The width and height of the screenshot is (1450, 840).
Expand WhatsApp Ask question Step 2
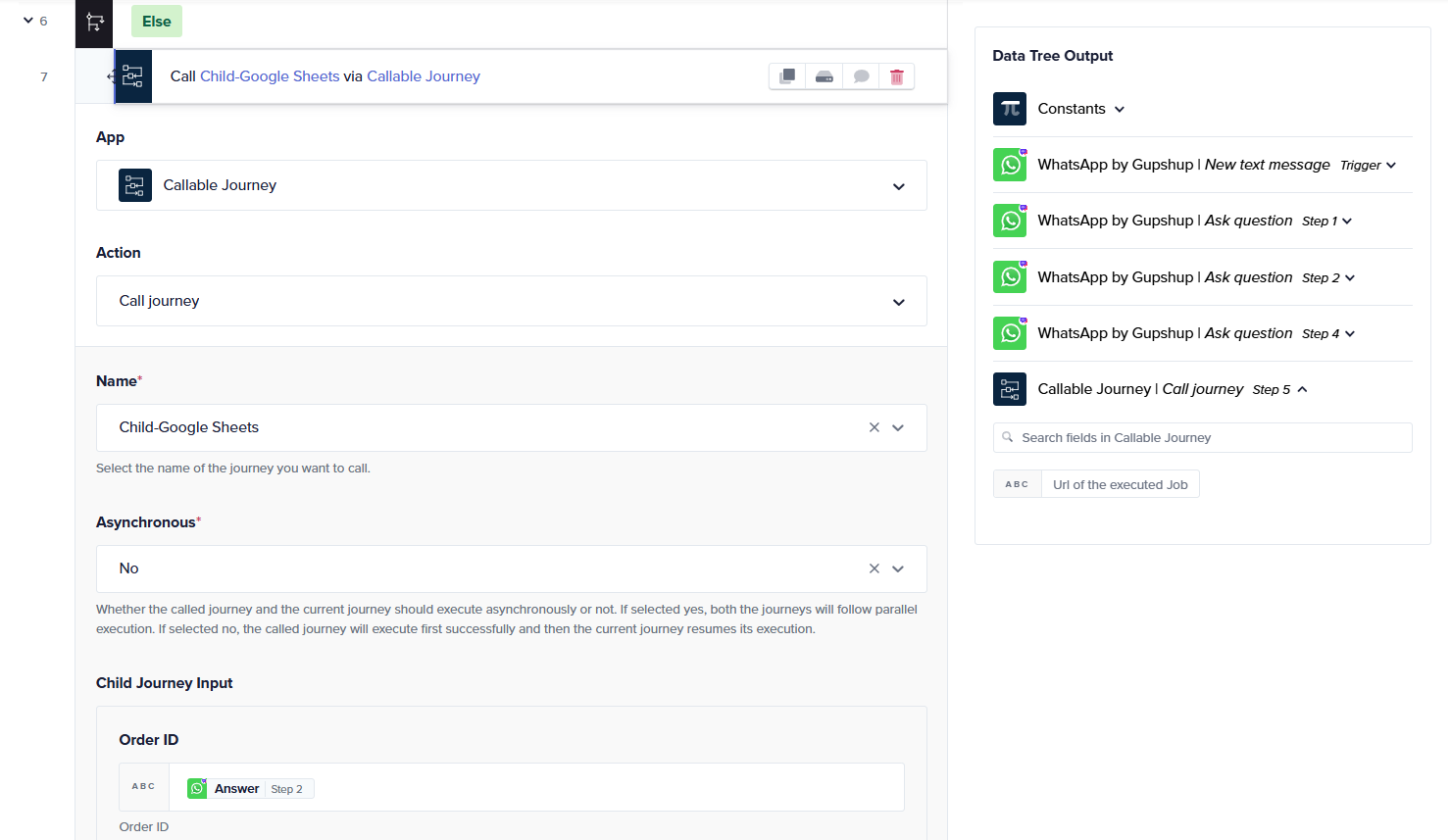click(1350, 277)
